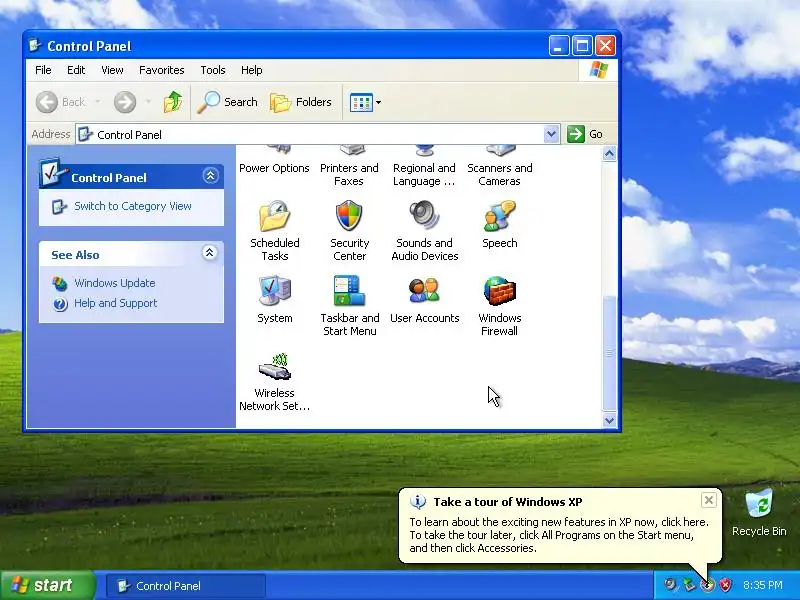Viewport: 800px width, 600px height.
Task: Click the Go button
Action: (585, 134)
